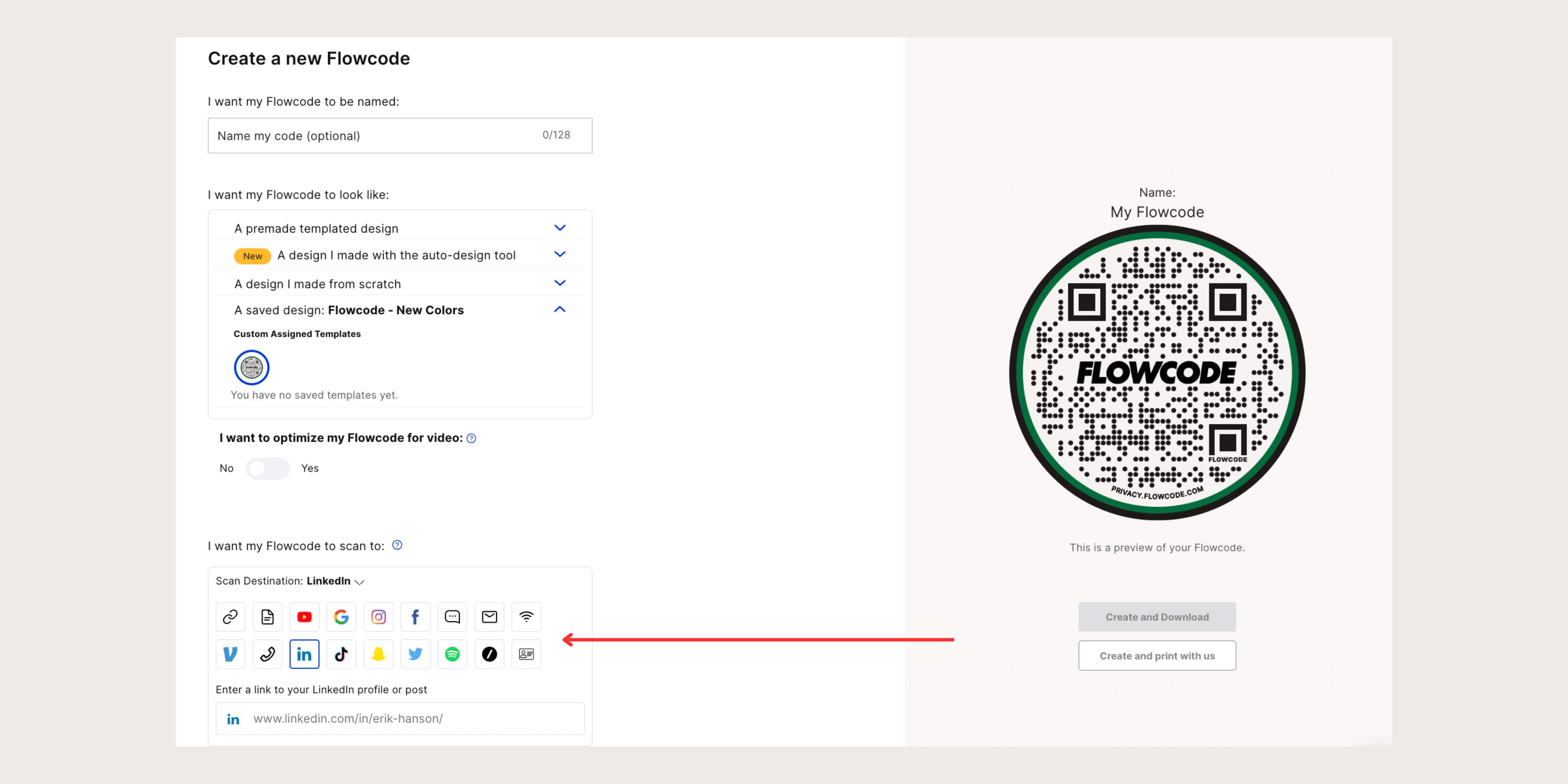Click Create and print with us
Image resolution: width=1568 pixels, height=784 pixels.
[1157, 656]
